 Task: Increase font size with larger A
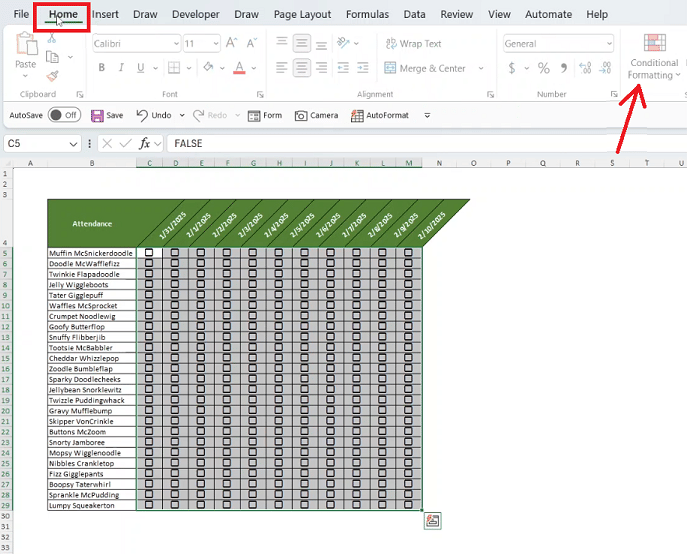[231, 43]
